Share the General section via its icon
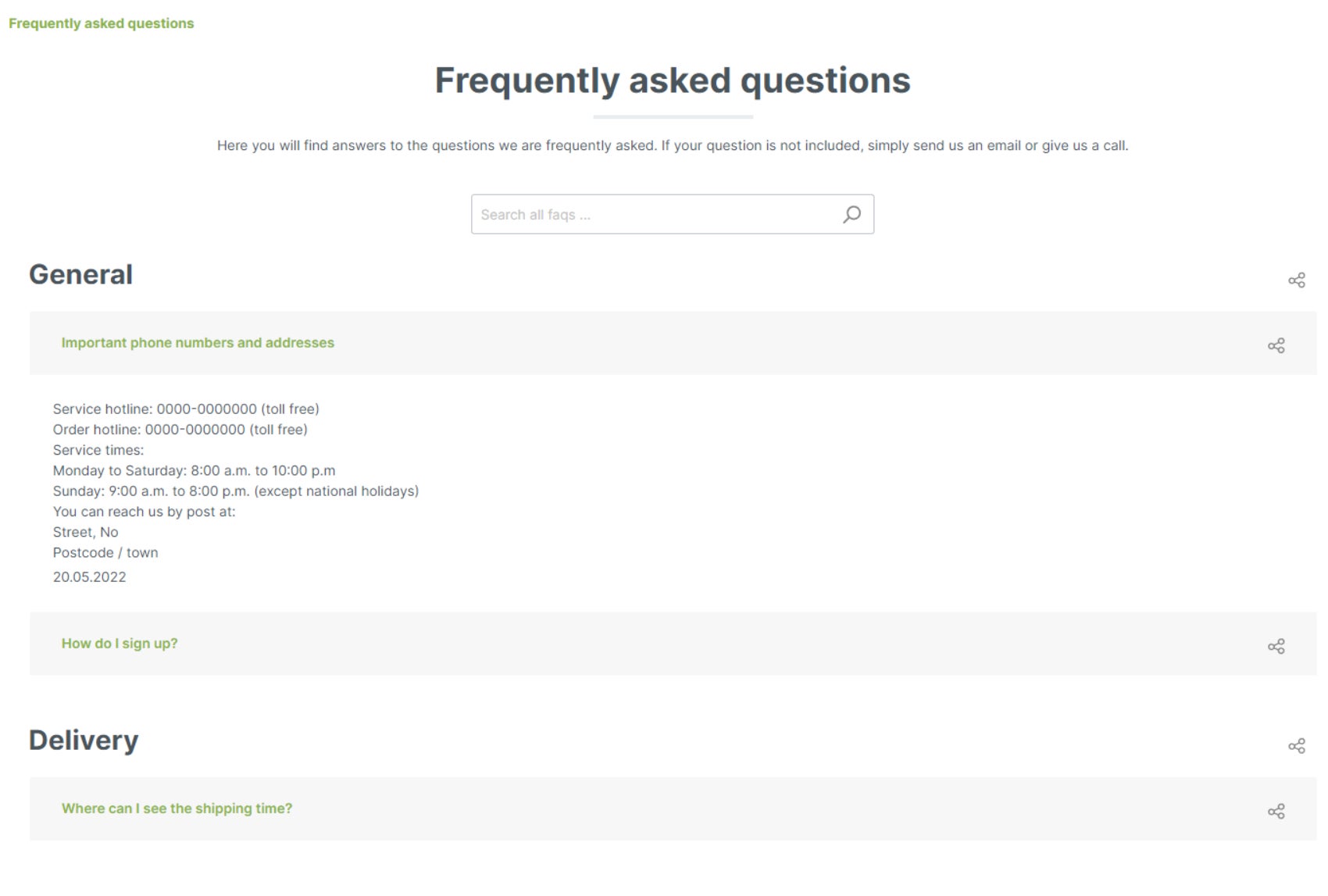The image size is (1328, 896). [x=1297, y=280]
